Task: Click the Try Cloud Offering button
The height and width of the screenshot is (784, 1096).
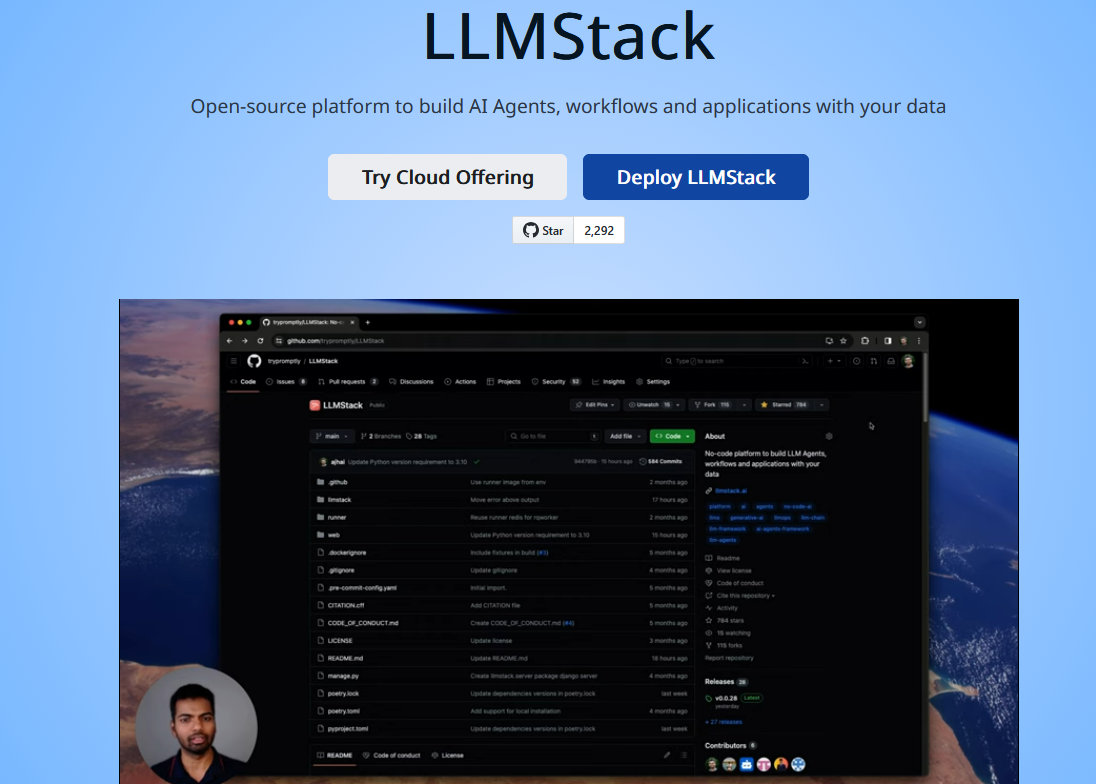Action: click(447, 176)
